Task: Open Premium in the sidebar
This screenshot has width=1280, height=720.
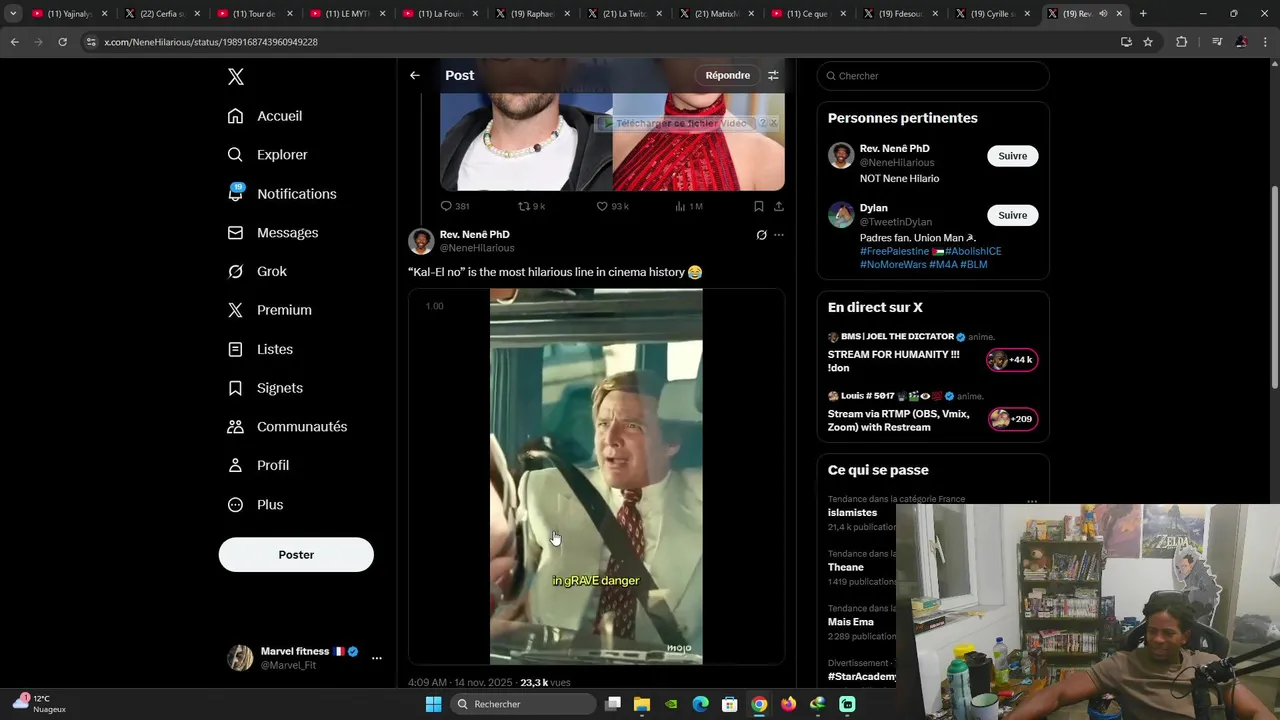Action: (270, 310)
